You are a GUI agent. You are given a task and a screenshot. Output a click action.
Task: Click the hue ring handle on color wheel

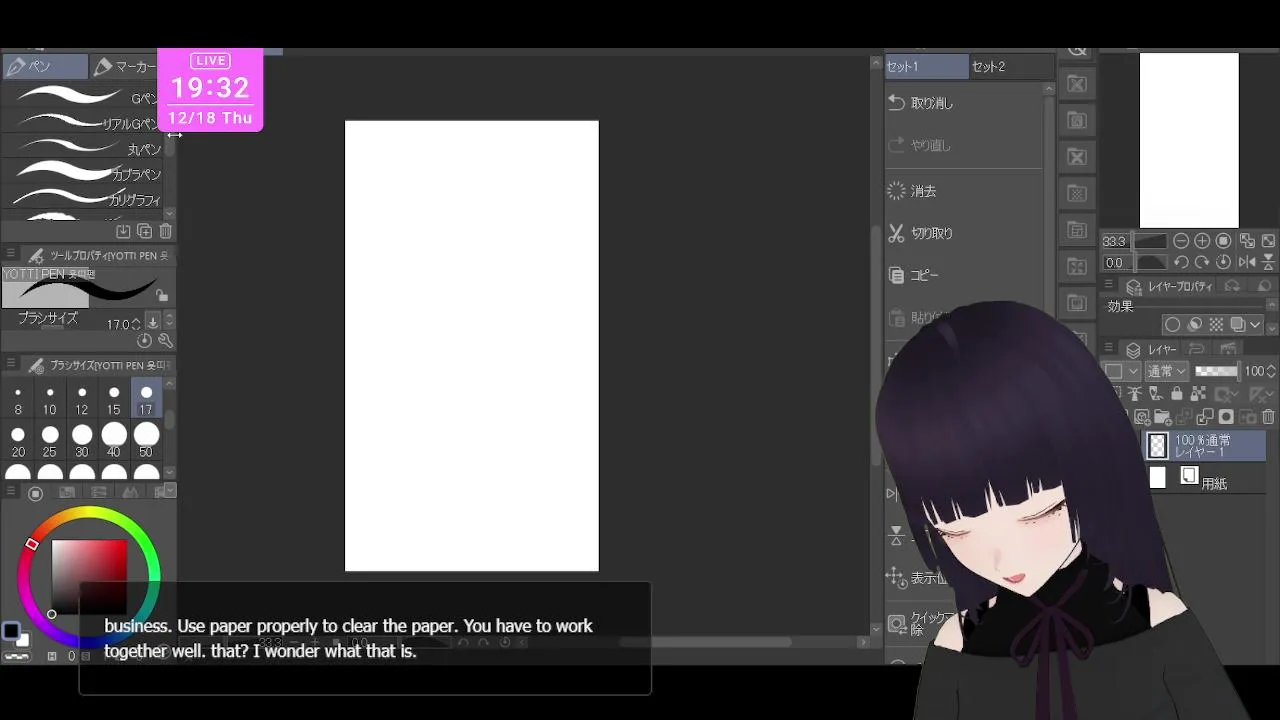32,544
